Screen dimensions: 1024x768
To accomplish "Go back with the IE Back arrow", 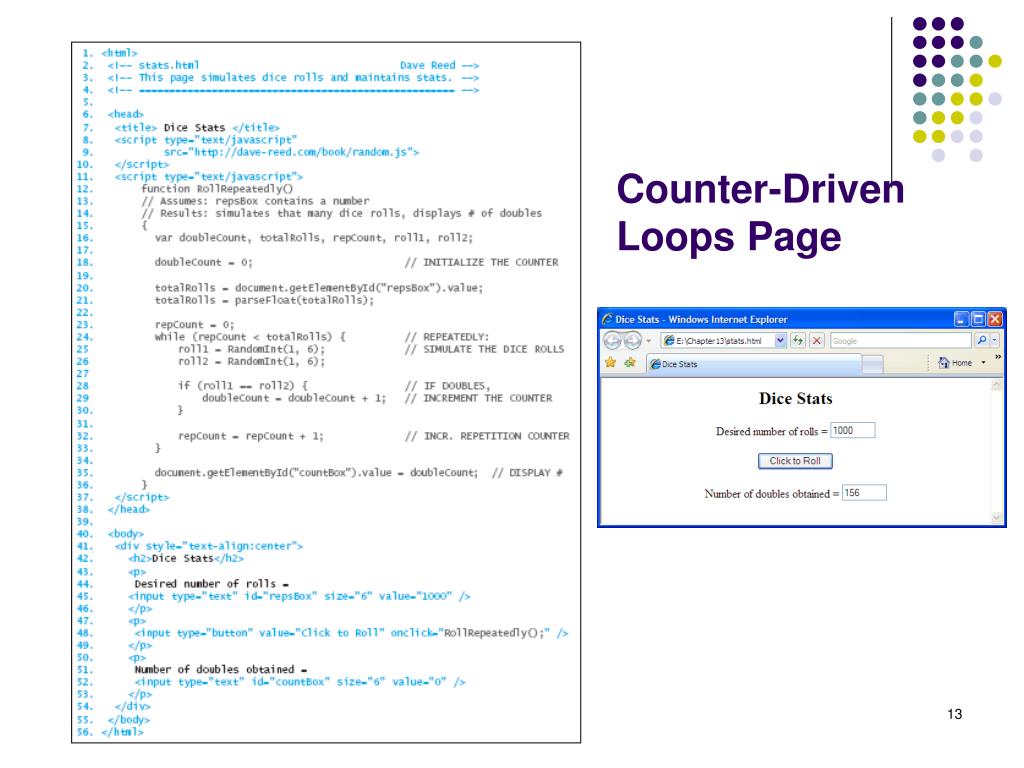I will [612, 340].
